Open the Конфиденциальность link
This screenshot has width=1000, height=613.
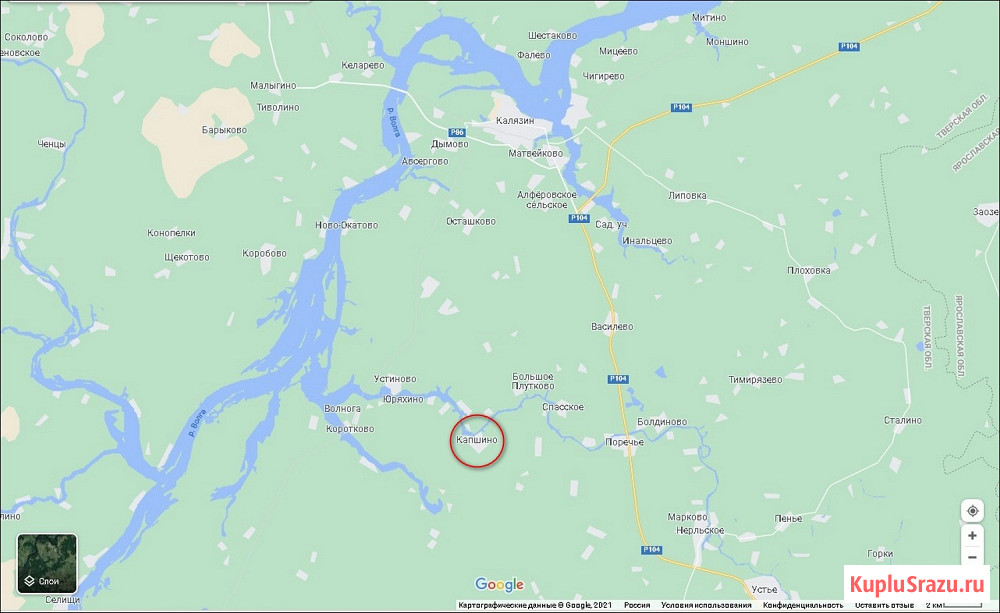click(803, 605)
